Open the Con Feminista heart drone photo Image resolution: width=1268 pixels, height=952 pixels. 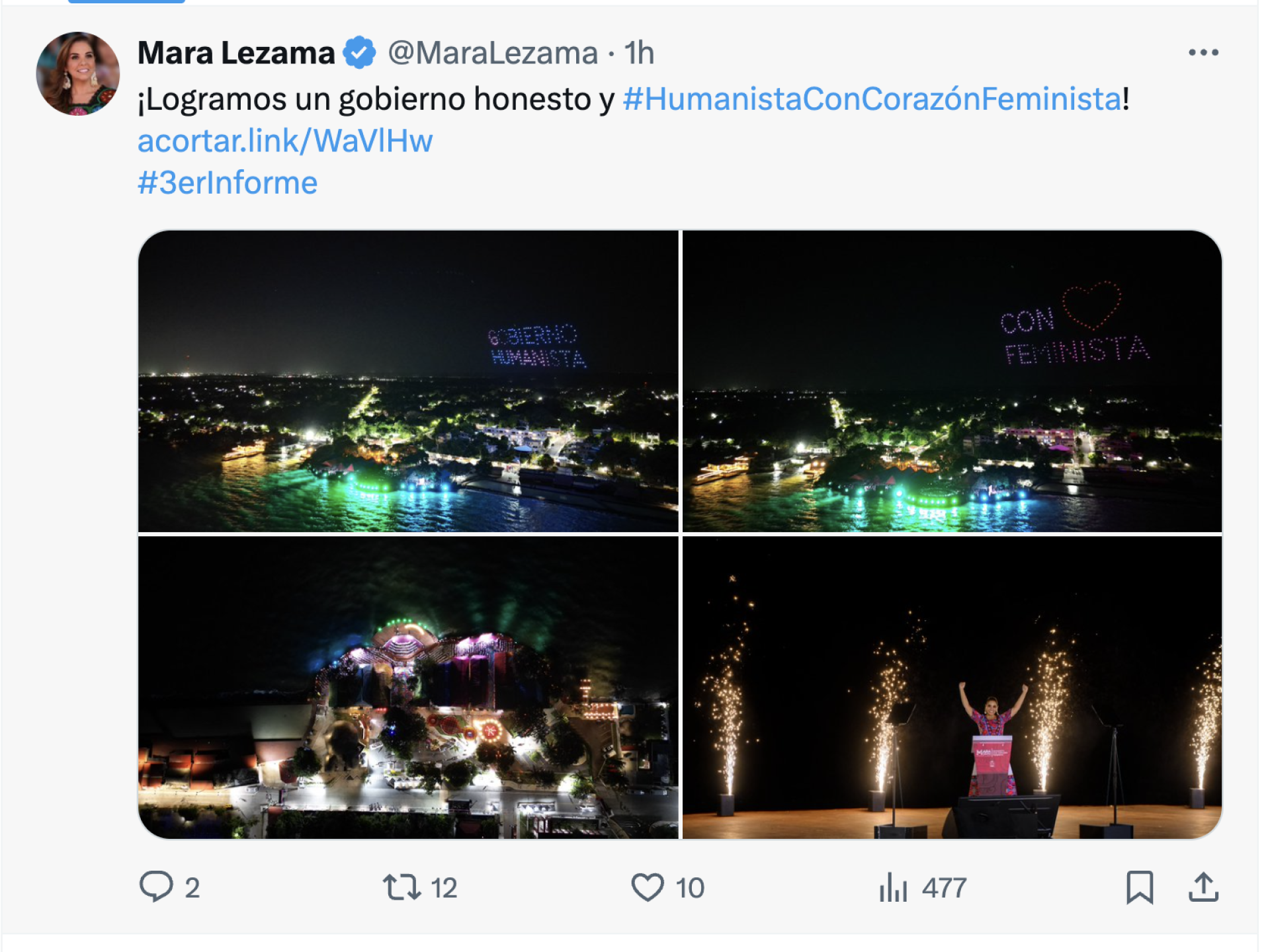tap(952, 381)
